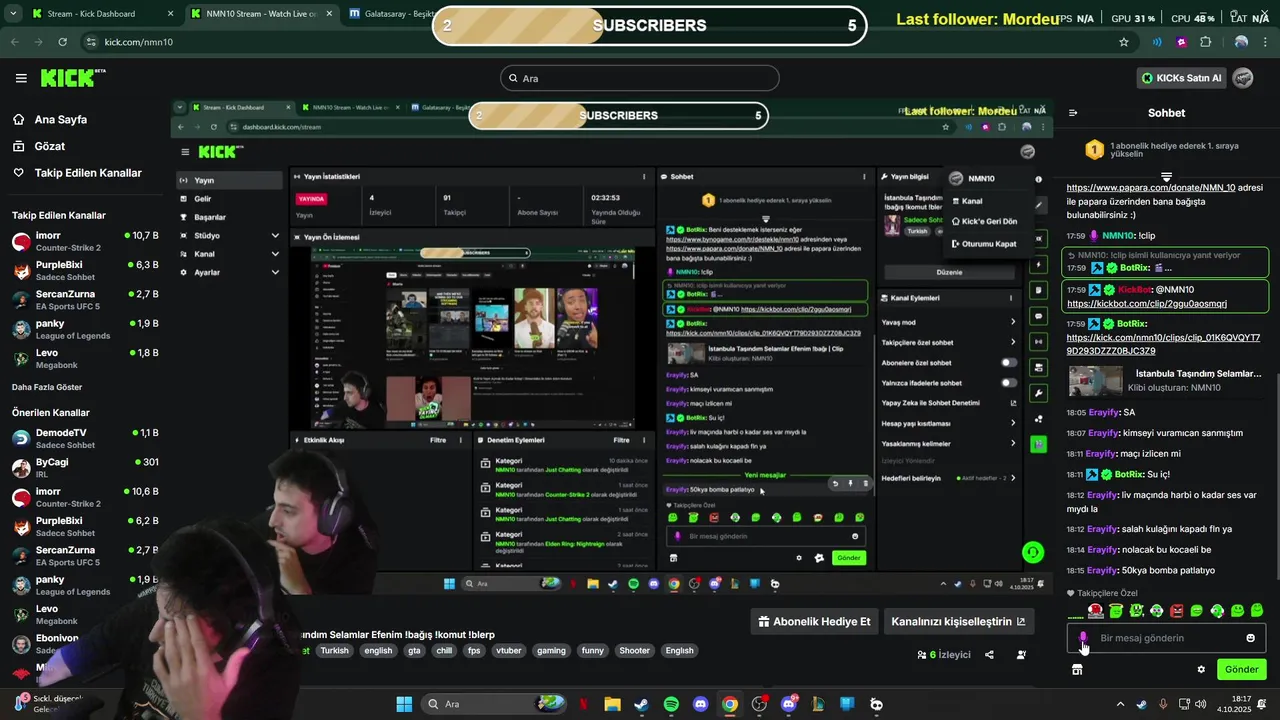Open Steam from the taskbar

coord(641,704)
